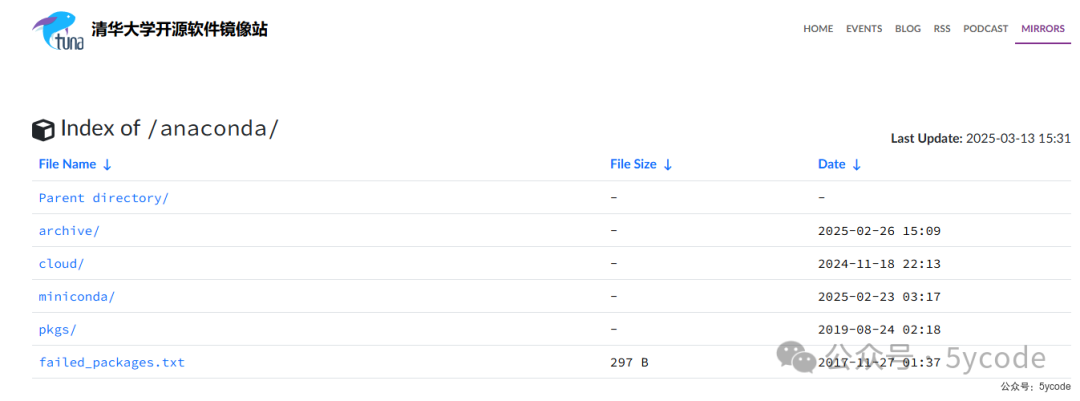Screen dimensions: 1080x401
Task: Download failed_packages.txt file
Action: [x=111, y=363]
